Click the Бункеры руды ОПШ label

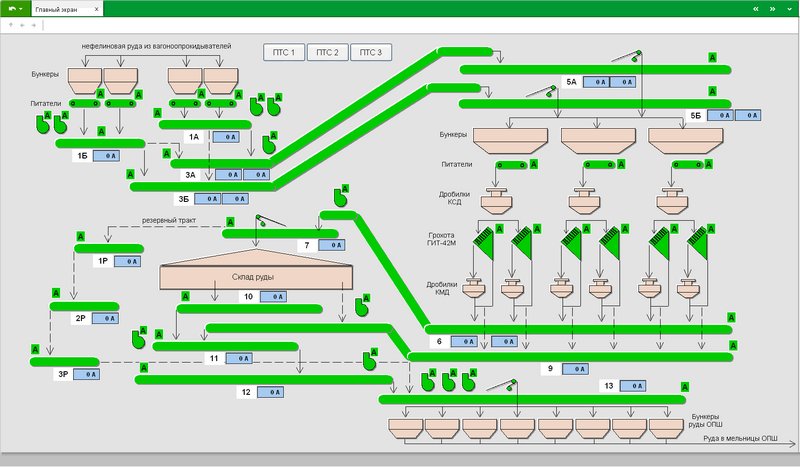coord(705,421)
